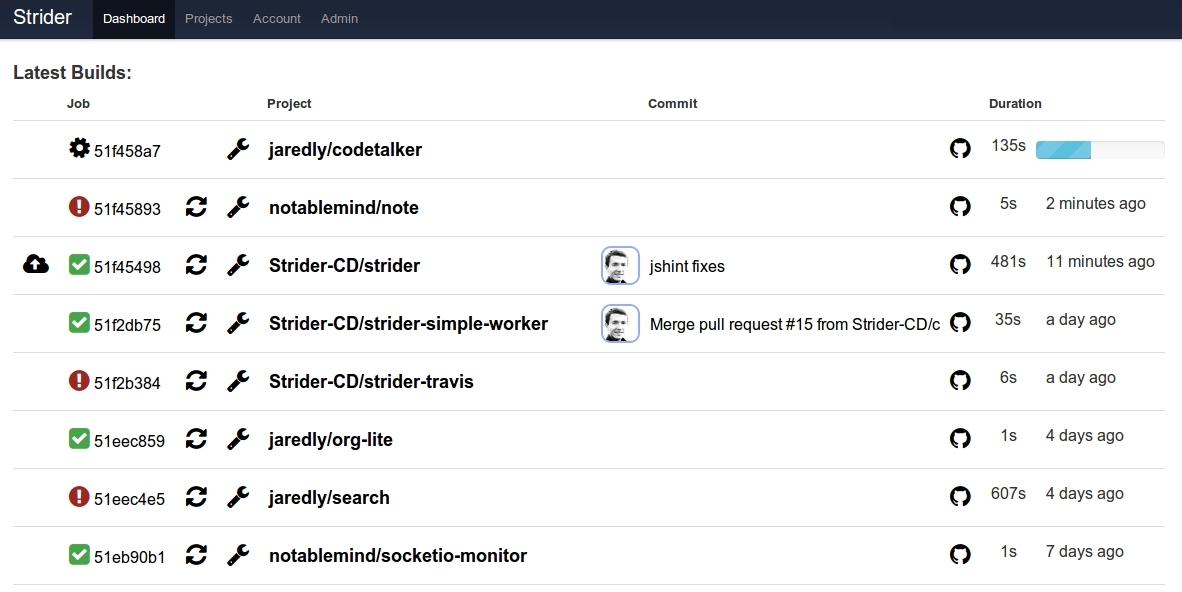
Task: Open the wrench config for jaredly/codetalker
Action: pos(238,149)
